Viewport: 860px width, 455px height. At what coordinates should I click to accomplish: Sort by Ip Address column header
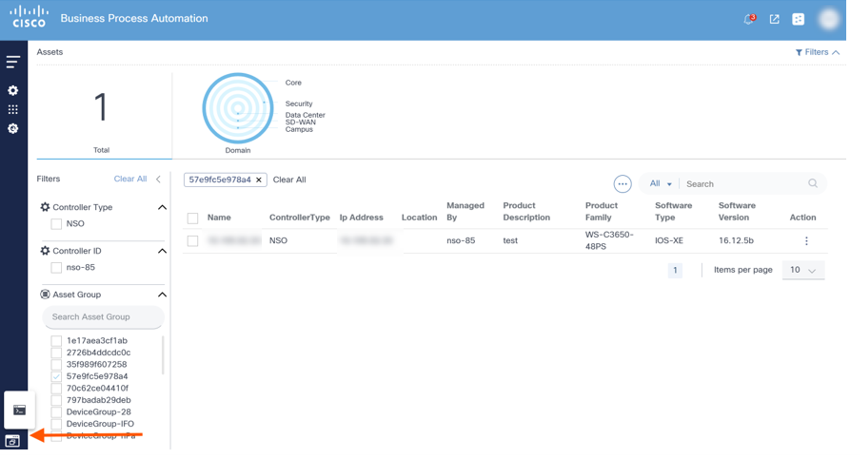coord(361,218)
